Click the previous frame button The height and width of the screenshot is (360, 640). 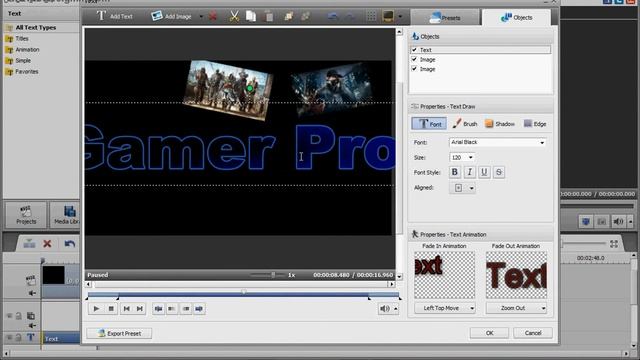pos(127,309)
